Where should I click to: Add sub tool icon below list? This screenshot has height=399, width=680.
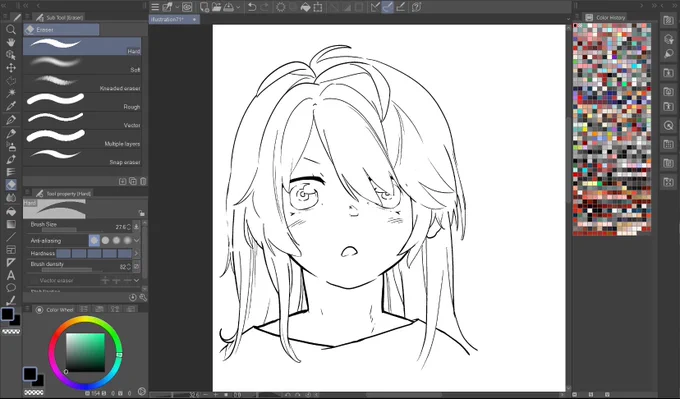tap(123, 181)
